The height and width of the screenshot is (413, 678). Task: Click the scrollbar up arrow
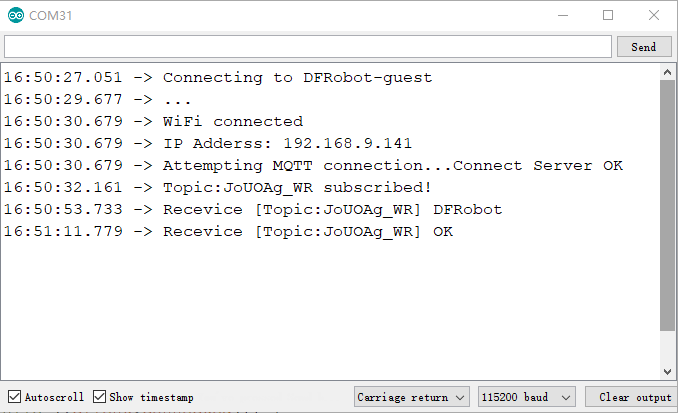click(x=667, y=72)
